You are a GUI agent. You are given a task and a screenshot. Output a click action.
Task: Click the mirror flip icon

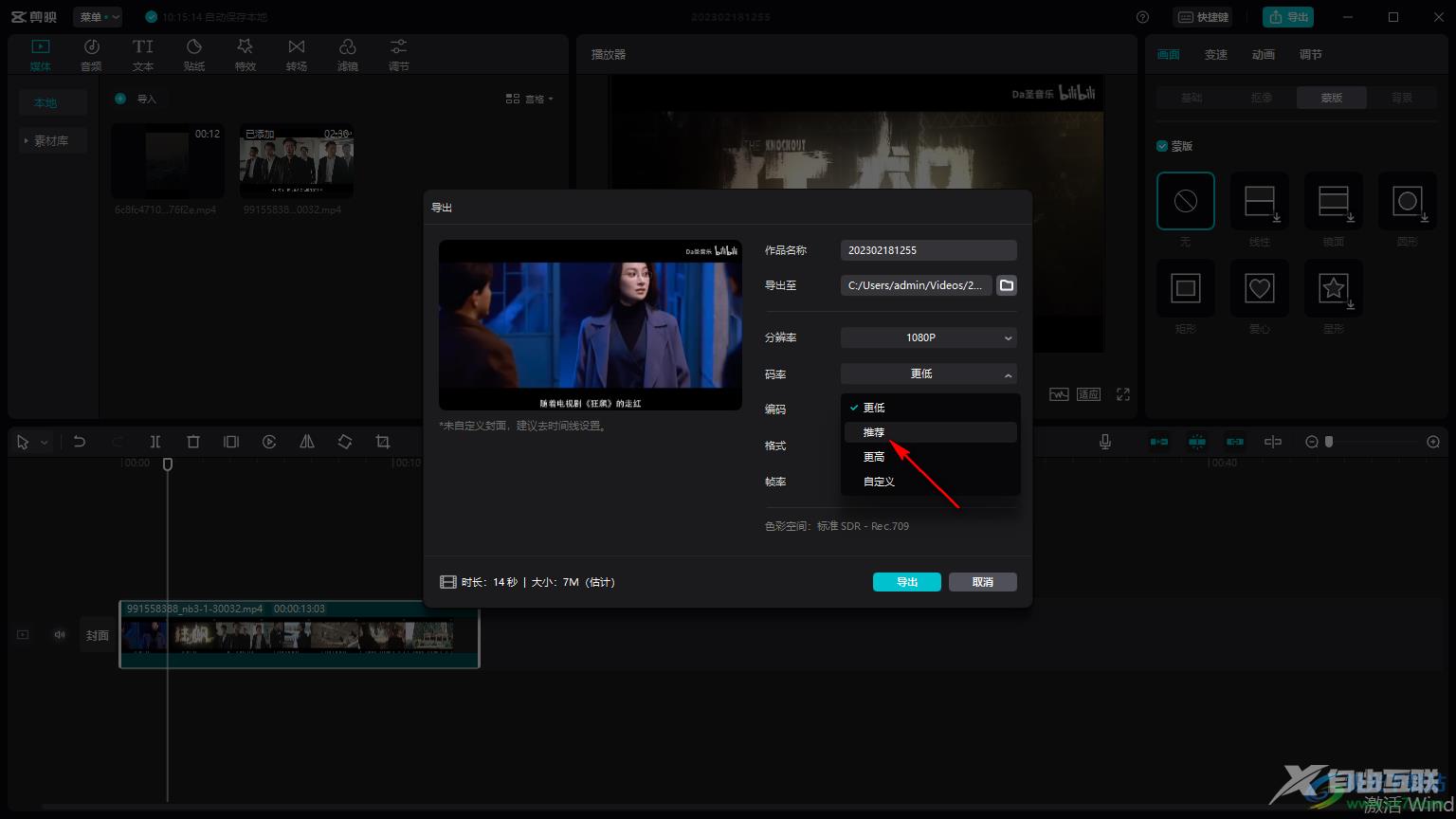pos(307,442)
